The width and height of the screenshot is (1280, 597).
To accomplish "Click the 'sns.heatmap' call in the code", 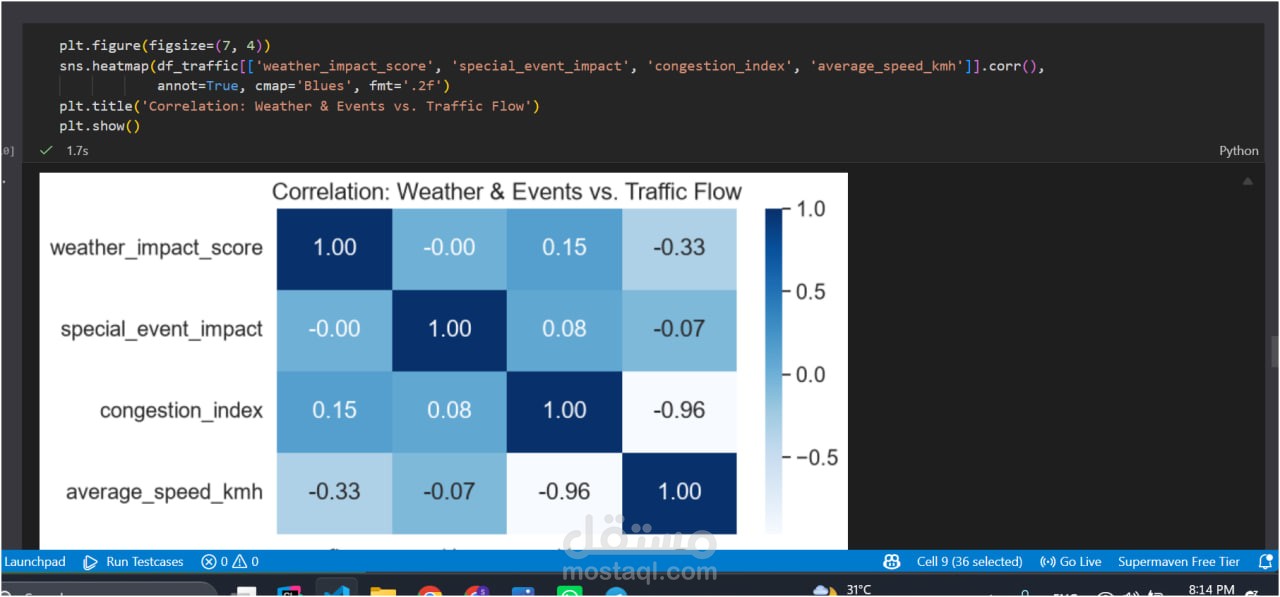I will [x=104, y=66].
